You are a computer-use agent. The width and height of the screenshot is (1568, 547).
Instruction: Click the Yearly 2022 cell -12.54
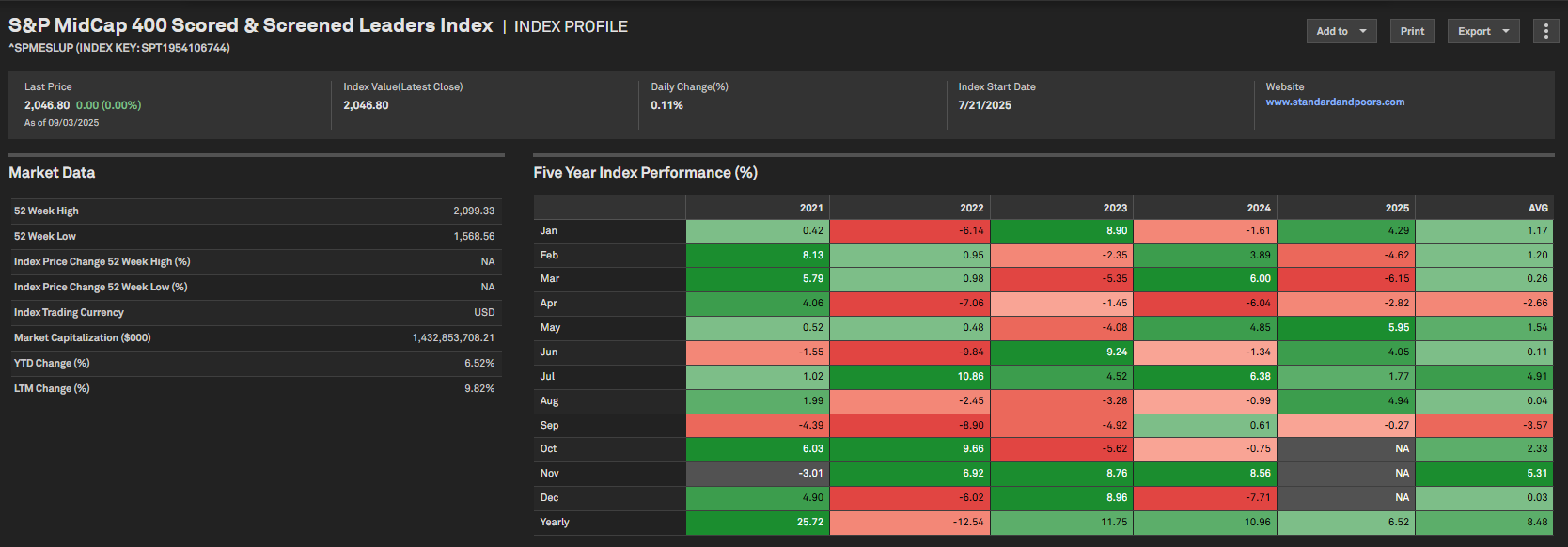tap(910, 523)
